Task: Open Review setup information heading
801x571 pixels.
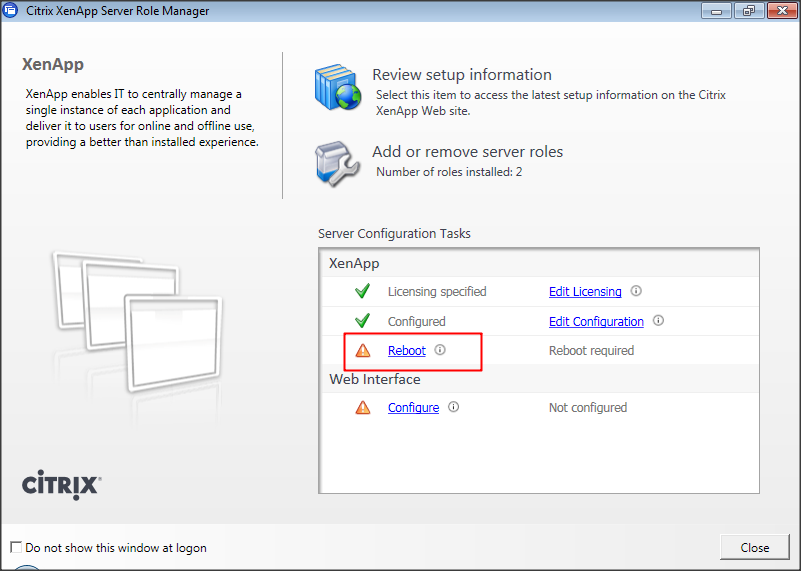Action: tap(461, 75)
